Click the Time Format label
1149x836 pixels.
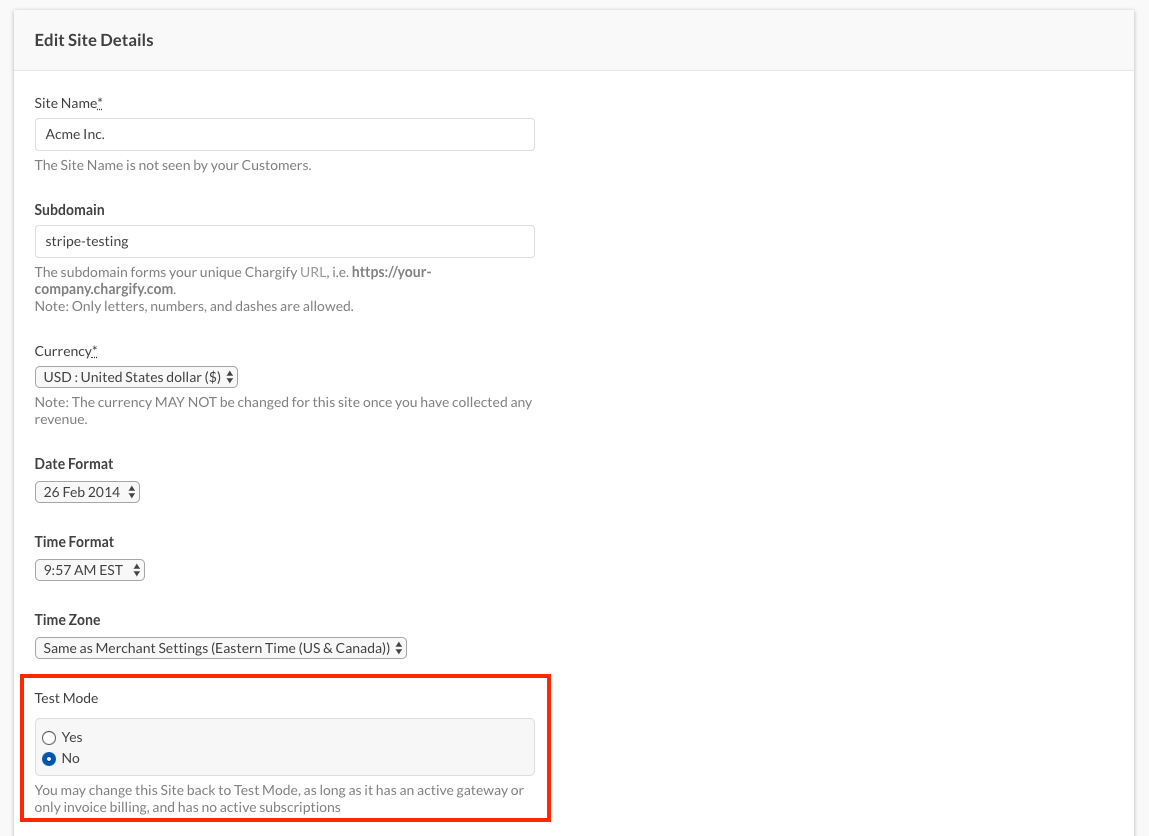click(x=74, y=542)
